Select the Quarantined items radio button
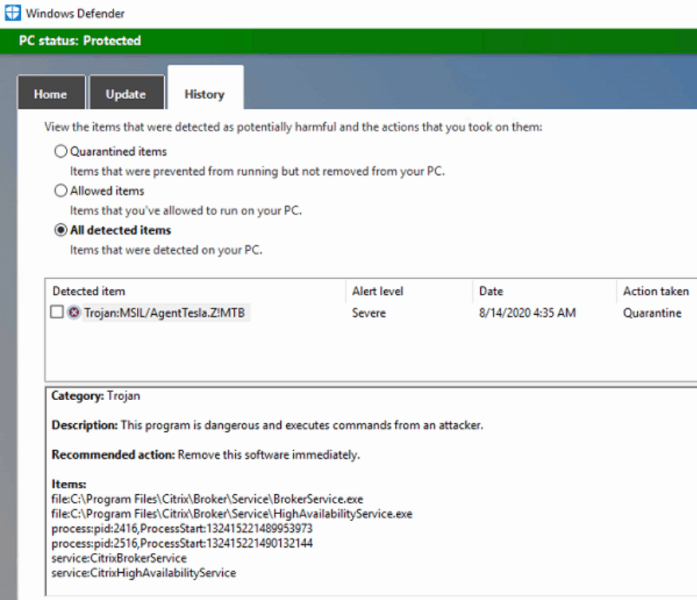The height and width of the screenshot is (600, 697). point(61,152)
